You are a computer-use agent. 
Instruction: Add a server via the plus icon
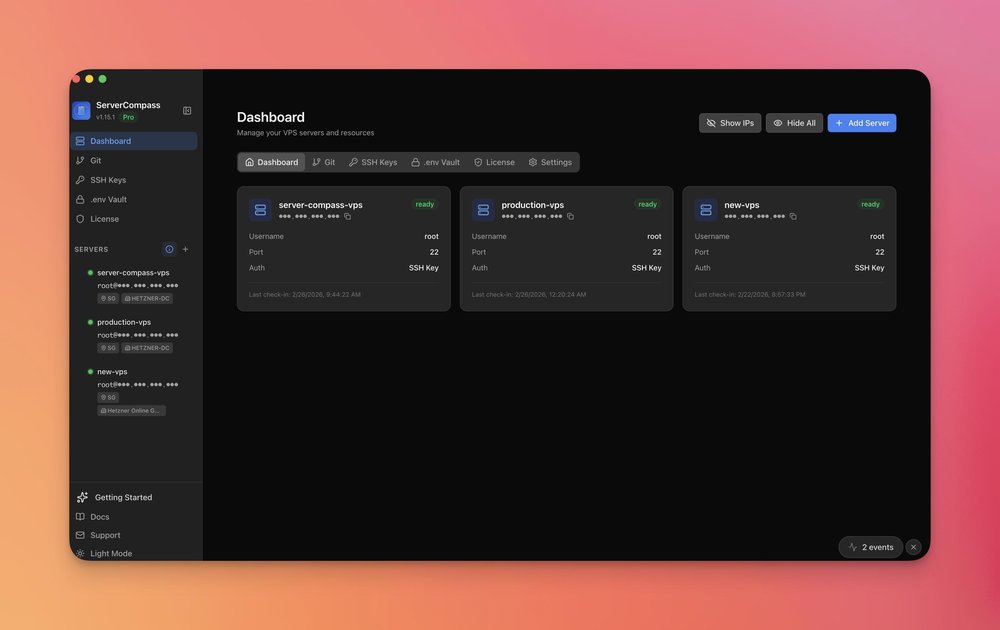(x=184, y=249)
